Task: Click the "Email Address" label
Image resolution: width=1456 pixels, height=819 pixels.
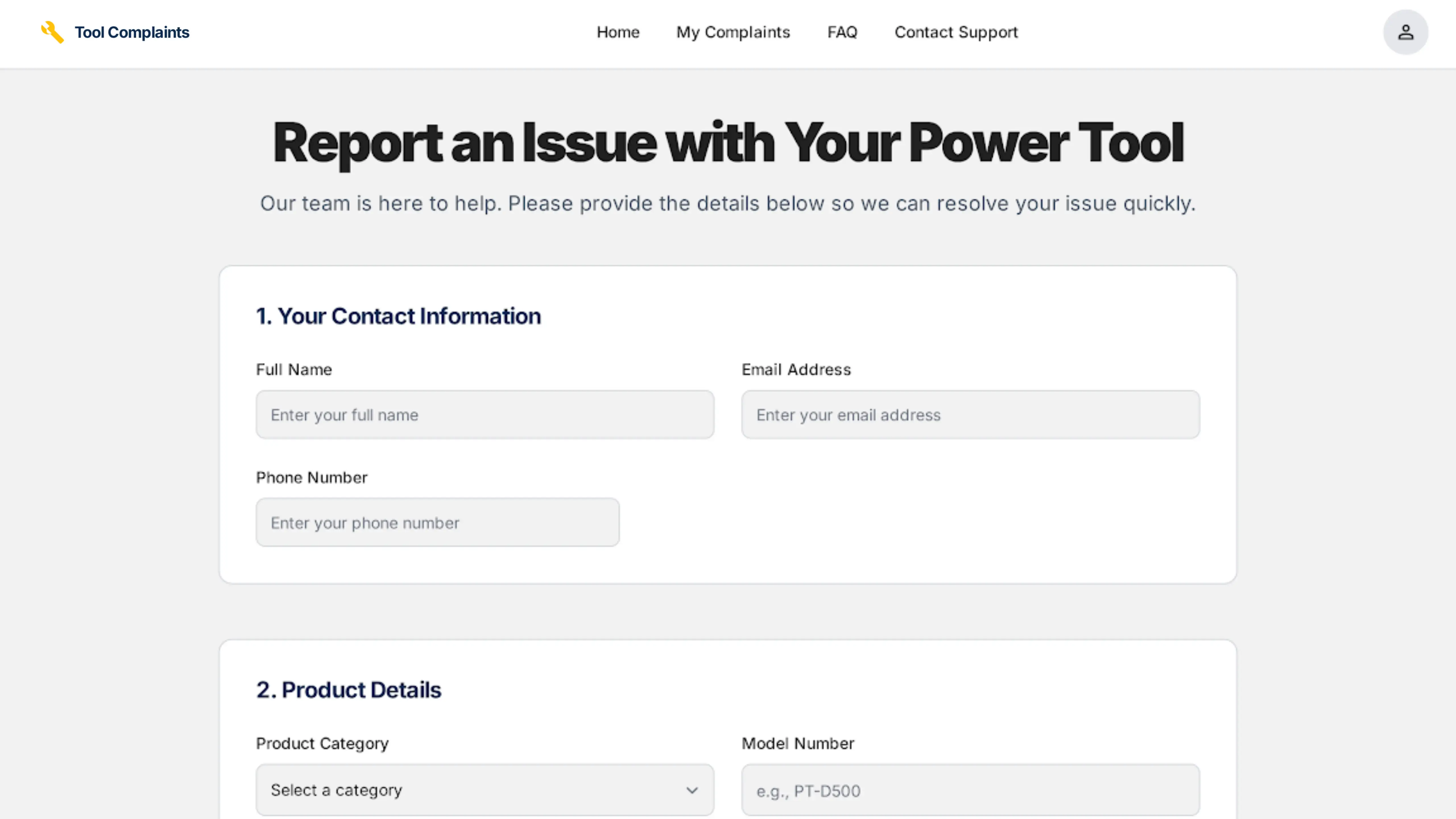Action: (x=796, y=370)
